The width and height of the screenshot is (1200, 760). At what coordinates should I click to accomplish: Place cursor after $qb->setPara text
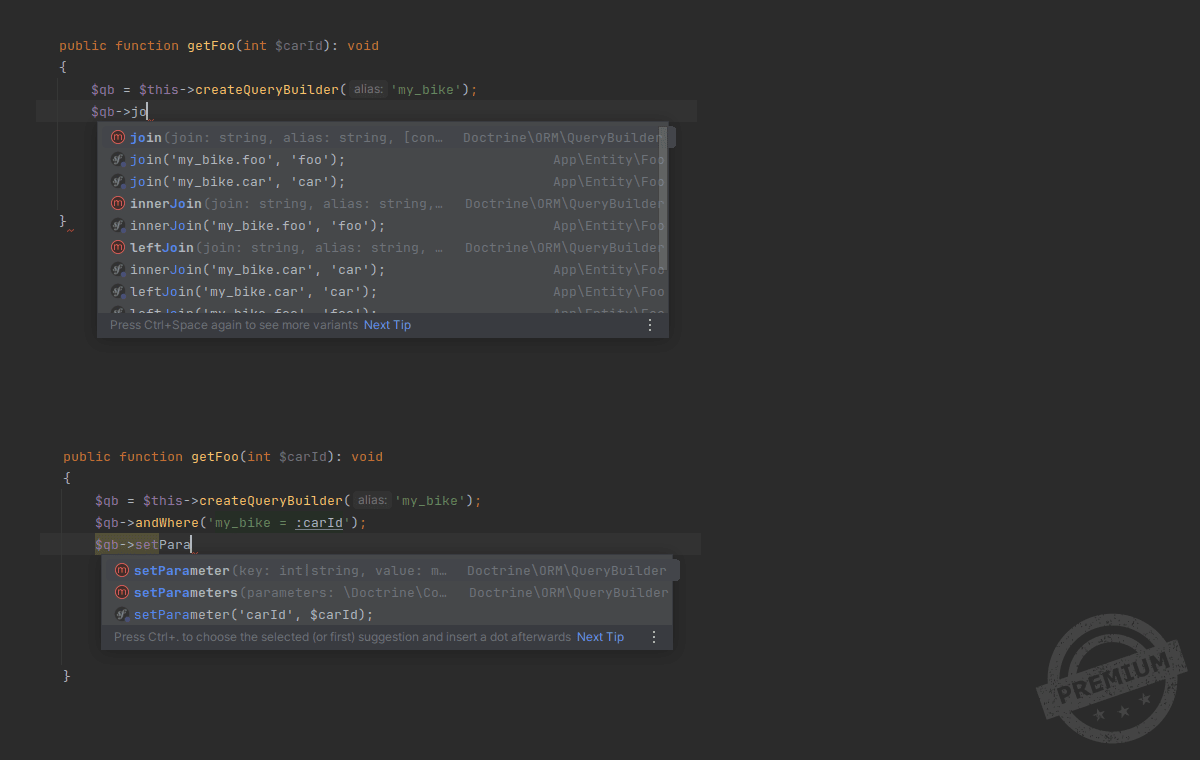[191, 545]
